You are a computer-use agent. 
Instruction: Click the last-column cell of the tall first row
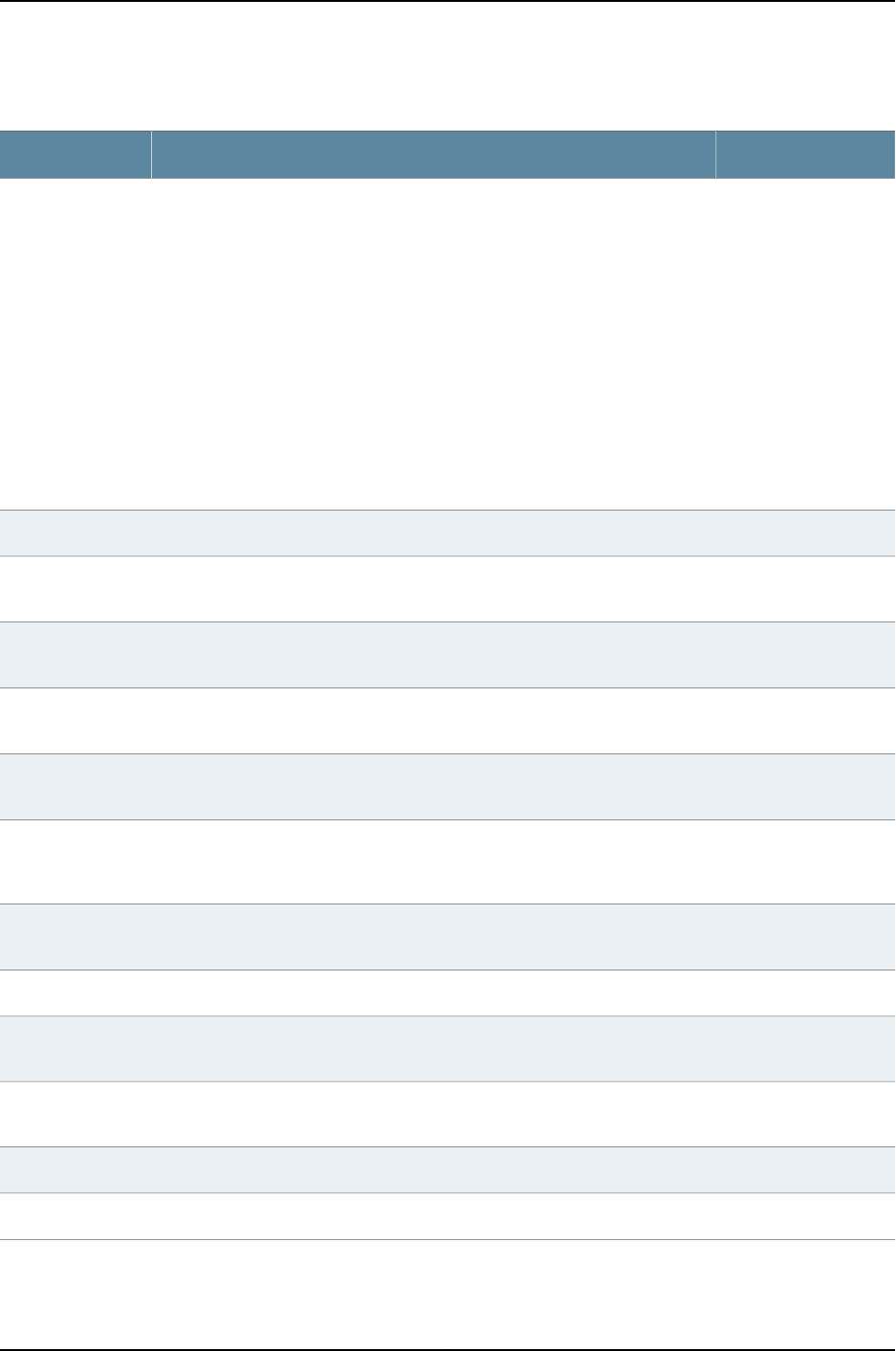coord(805,344)
